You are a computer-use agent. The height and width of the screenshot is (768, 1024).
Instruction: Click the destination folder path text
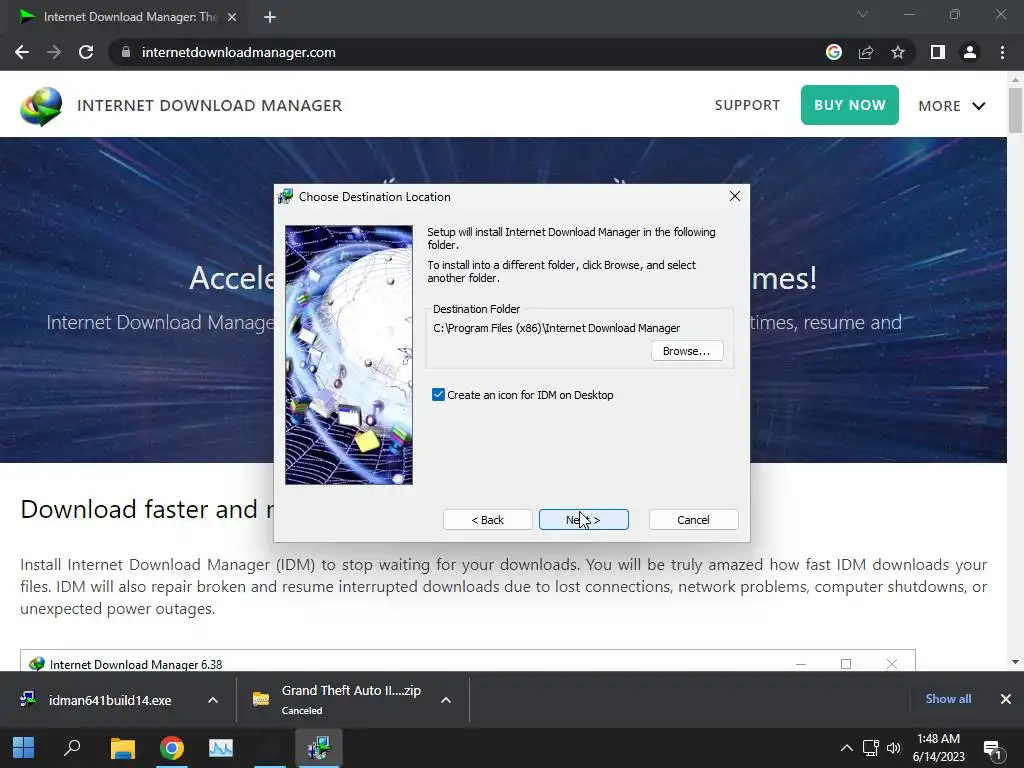pos(556,328)
